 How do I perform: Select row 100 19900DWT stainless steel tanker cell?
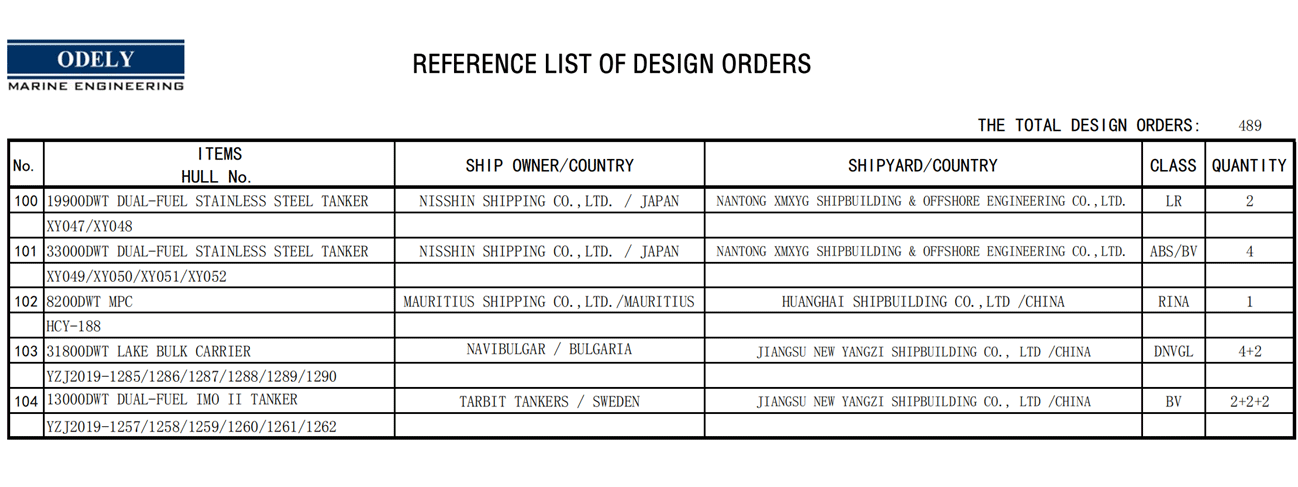[x=219, y=201]
